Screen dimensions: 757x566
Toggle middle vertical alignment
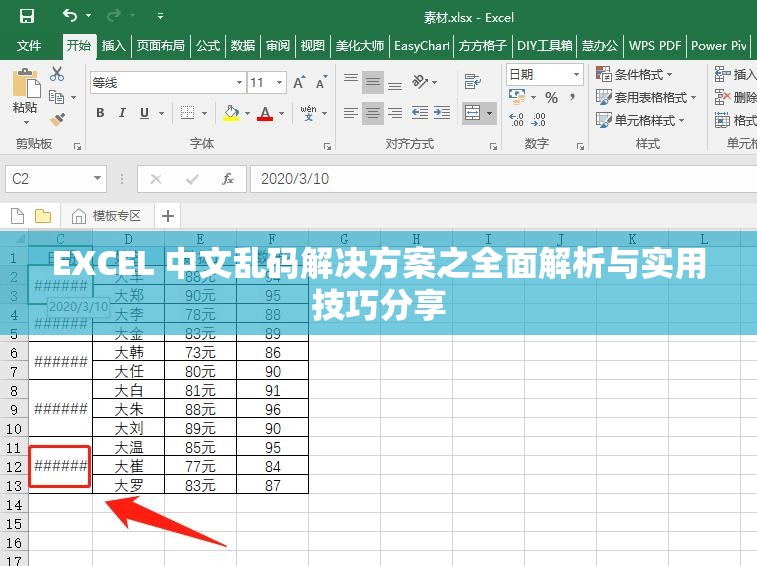[x=373, y=82]
